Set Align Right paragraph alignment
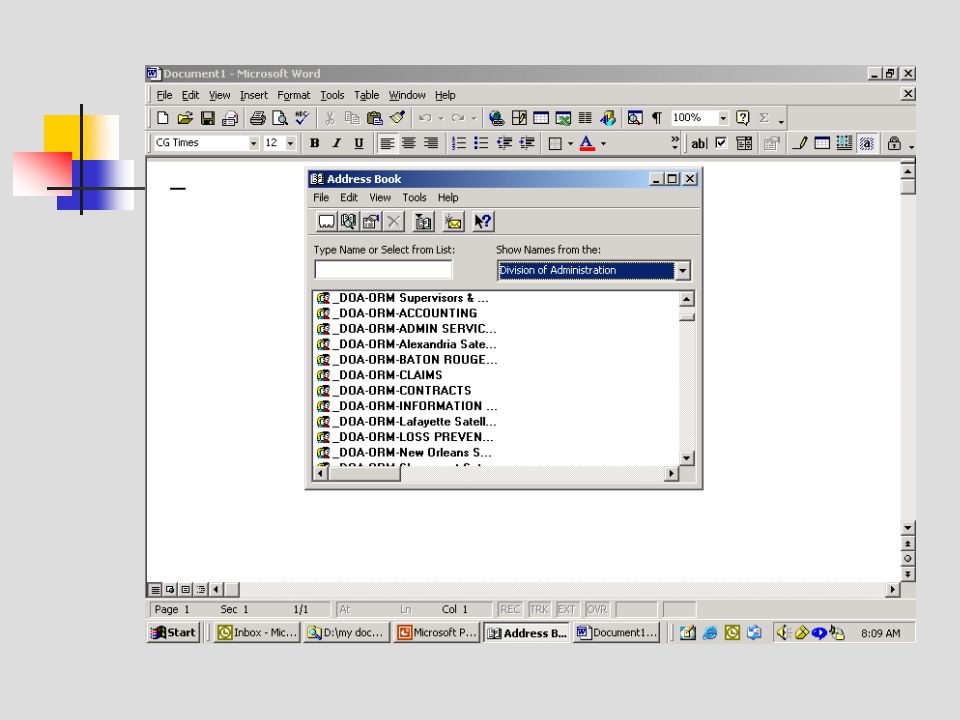 431,143
